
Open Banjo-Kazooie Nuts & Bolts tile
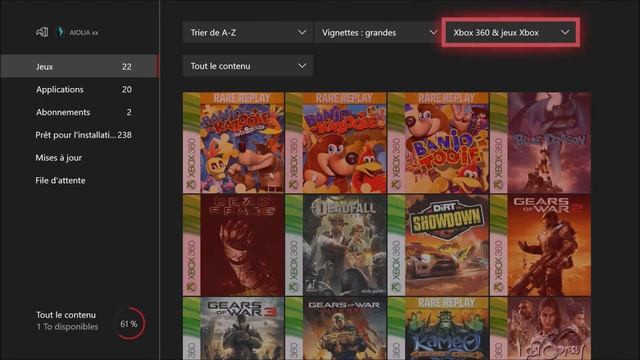click(233, 142)
